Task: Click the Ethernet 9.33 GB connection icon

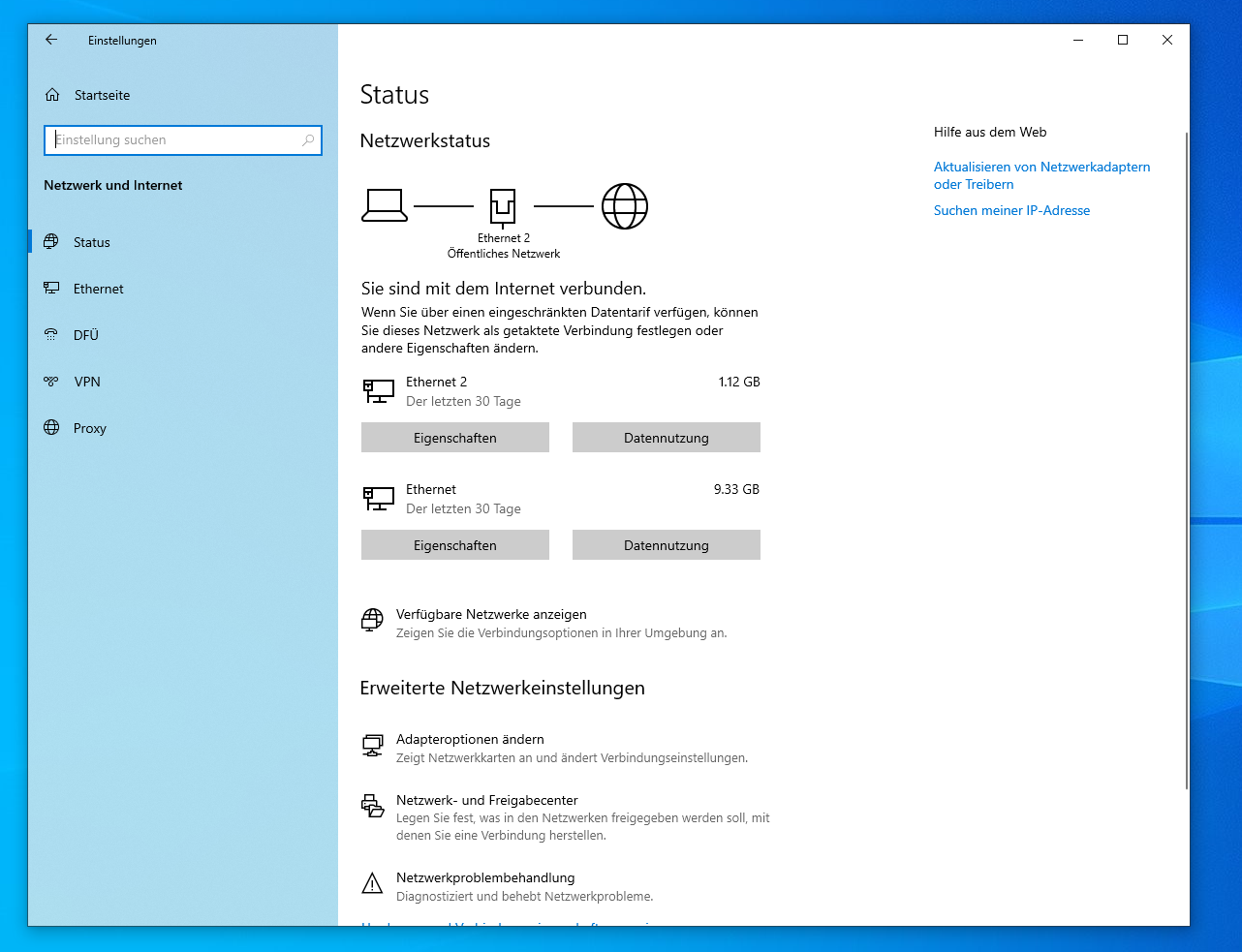Action: (x=379, y=499)
